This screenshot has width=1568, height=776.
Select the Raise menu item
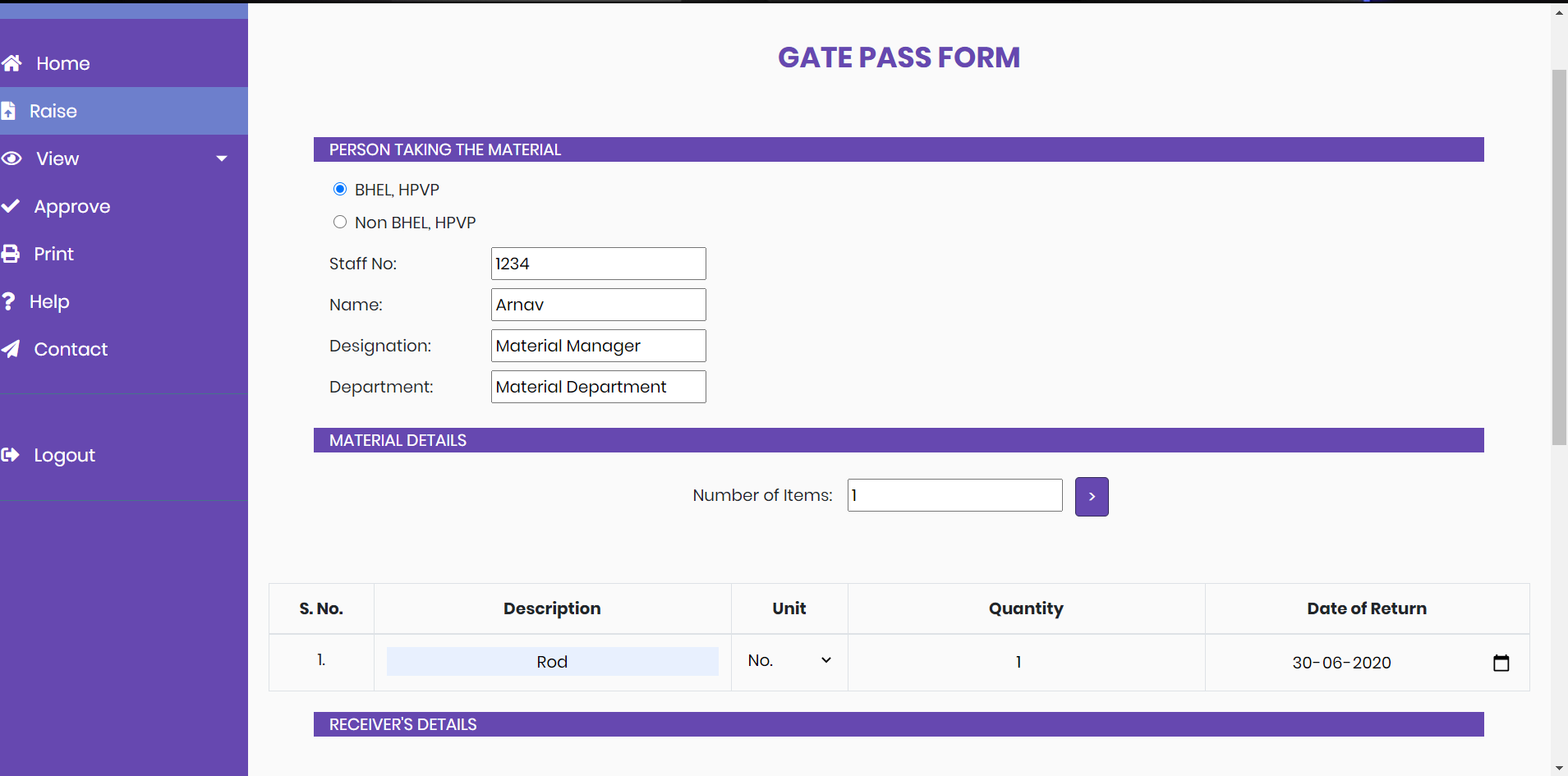click(x=53, y=110)
